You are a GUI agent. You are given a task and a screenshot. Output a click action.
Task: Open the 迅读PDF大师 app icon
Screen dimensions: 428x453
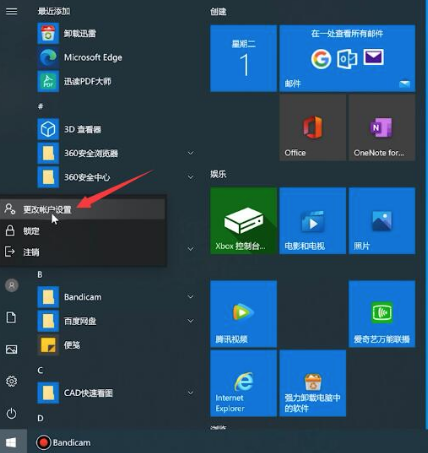tap(48, 81)
